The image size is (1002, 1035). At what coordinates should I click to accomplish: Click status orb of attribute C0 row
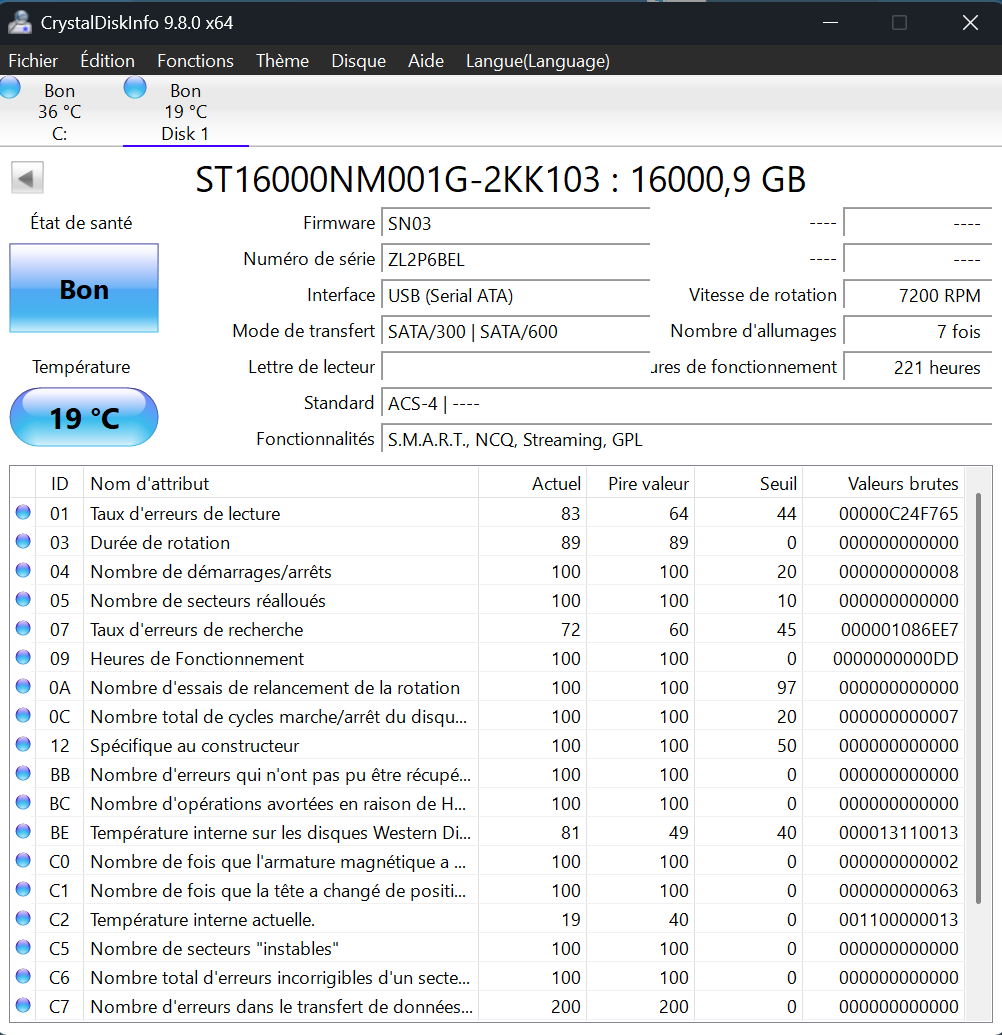point(23,861)
